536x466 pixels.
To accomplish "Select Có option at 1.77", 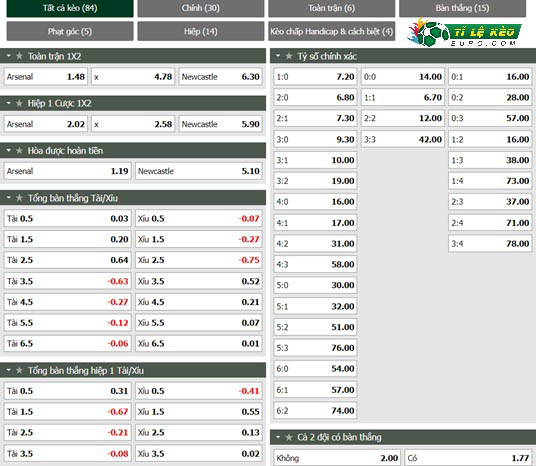I will coord(468,458).
